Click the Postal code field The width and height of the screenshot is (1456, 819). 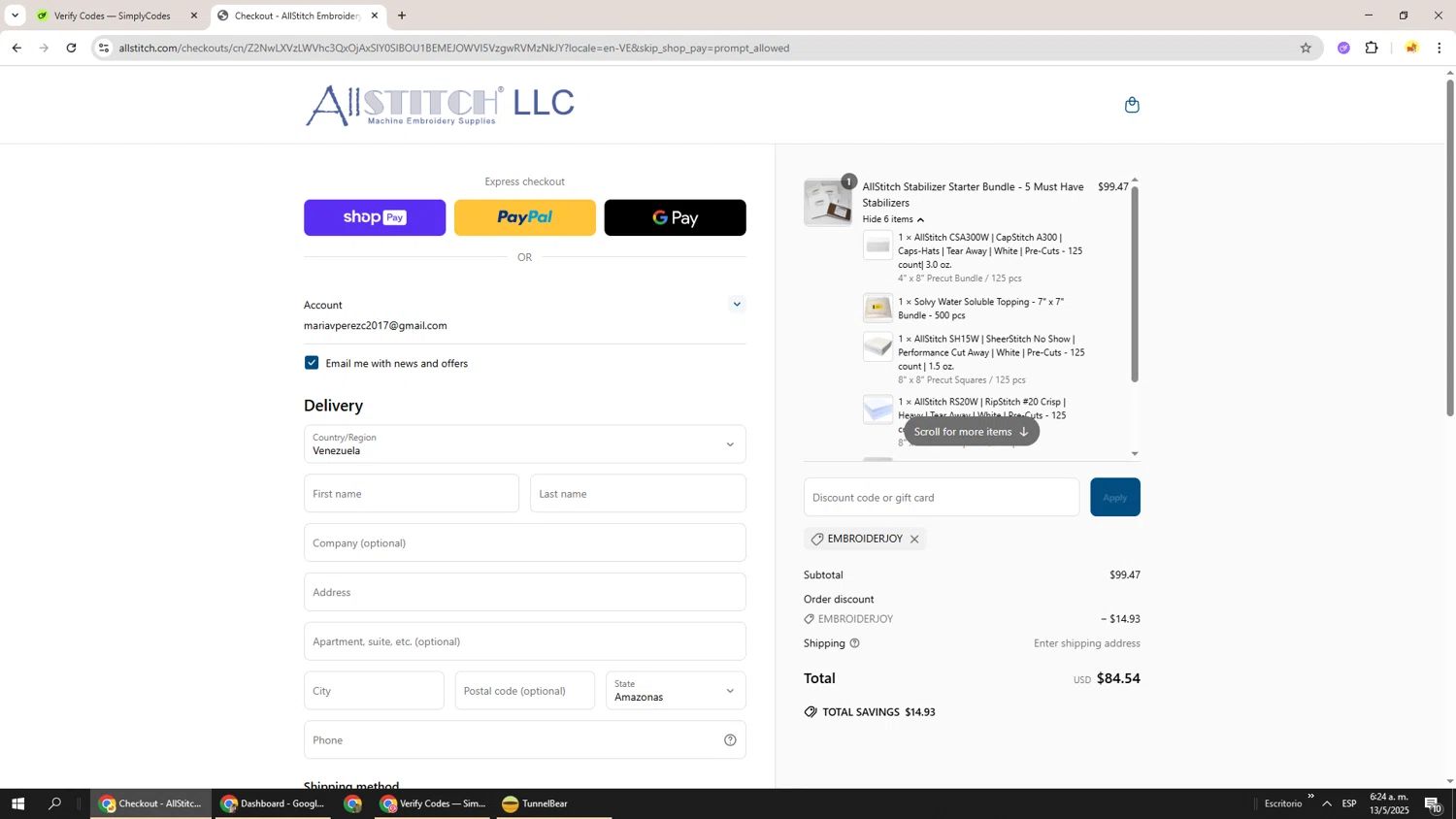point(524,691)
